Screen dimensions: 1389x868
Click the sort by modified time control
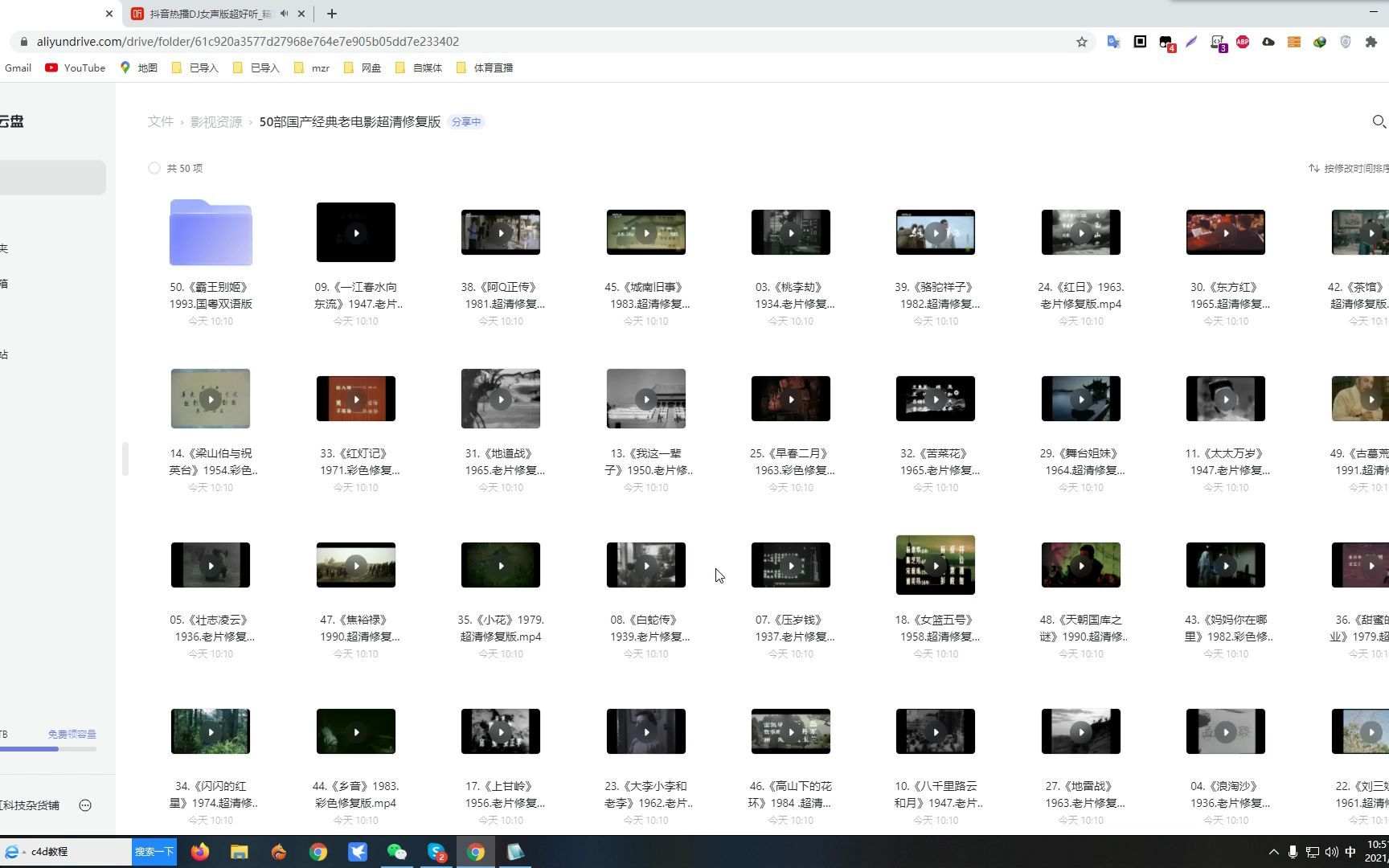click(1348, 168)
